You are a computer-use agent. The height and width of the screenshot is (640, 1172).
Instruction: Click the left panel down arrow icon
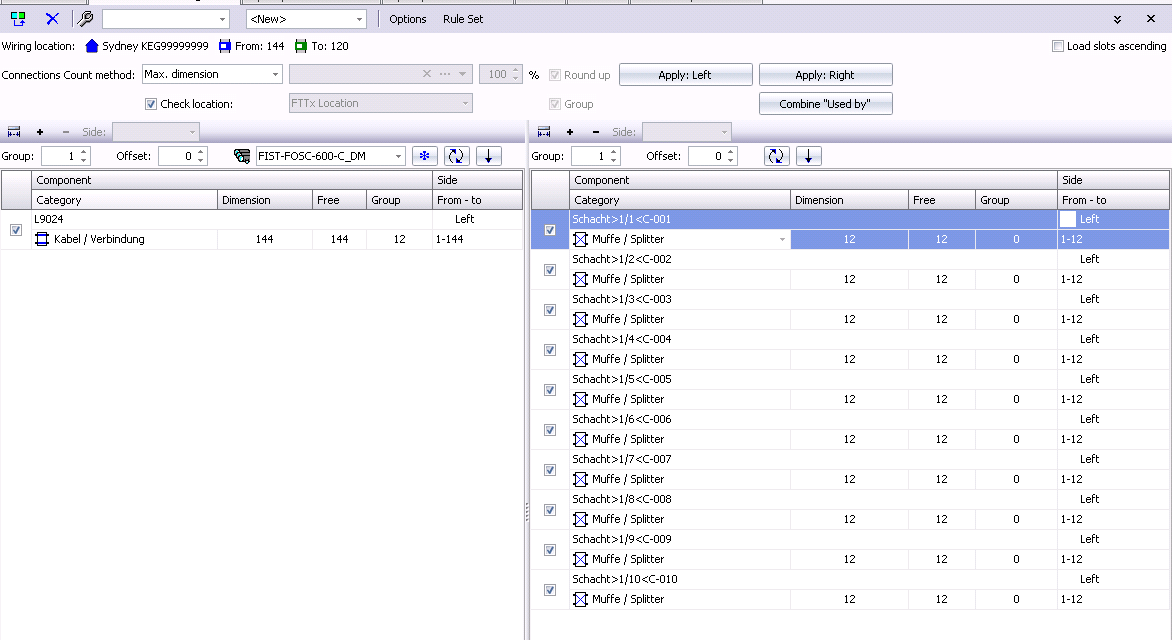pos(489,156)
